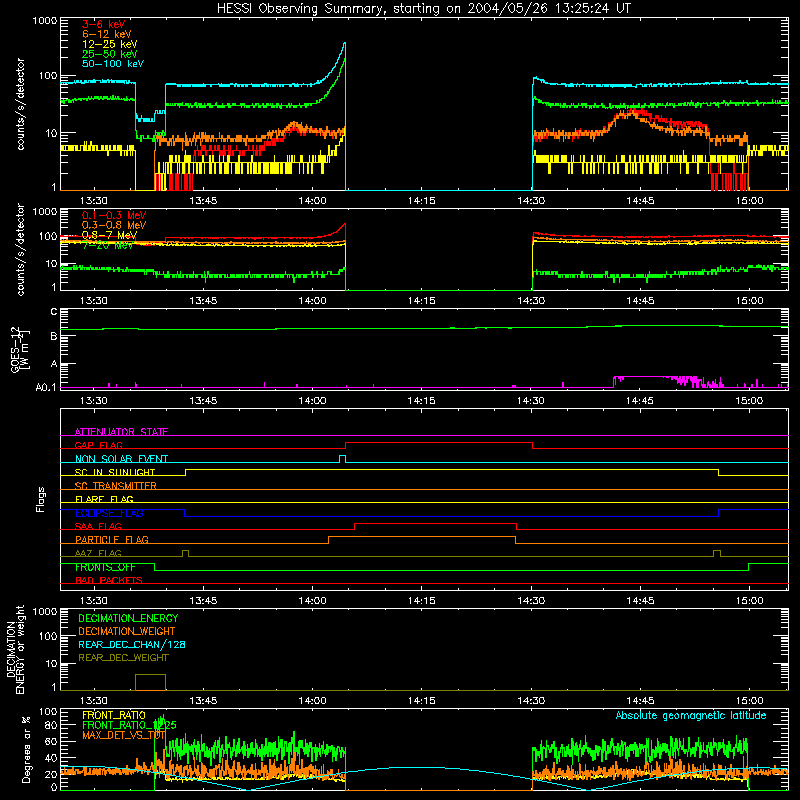Select the FRONTS_OFF flag label
Screen dimensions: 800x800
pyautogui.click(x=105, y=567)
